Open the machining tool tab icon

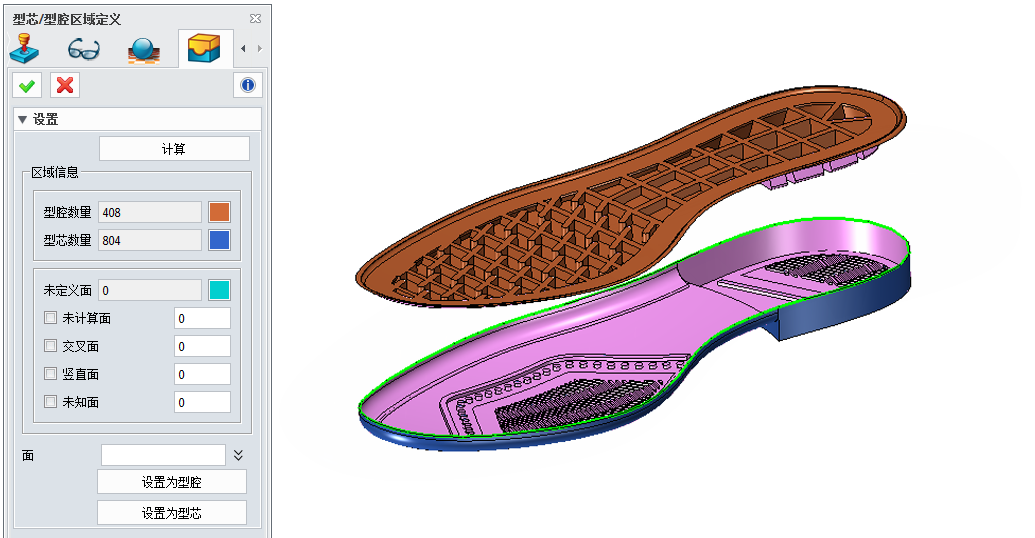click(25, 48)
